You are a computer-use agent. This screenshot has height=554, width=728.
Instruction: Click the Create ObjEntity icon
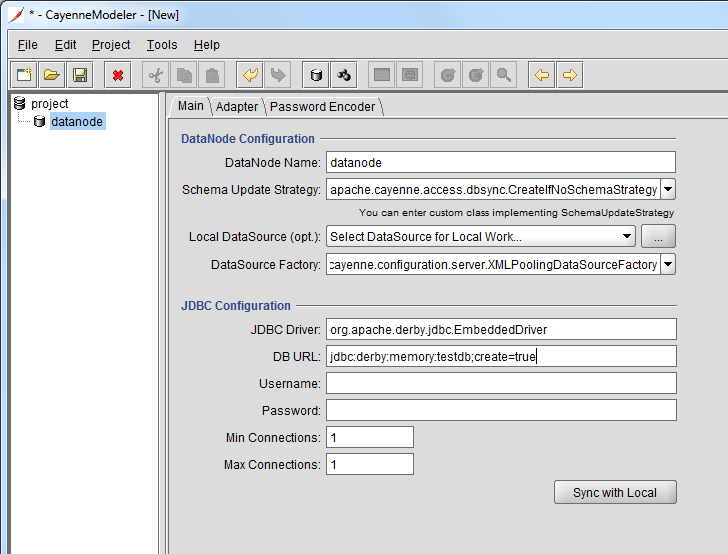tap(448, 75)
